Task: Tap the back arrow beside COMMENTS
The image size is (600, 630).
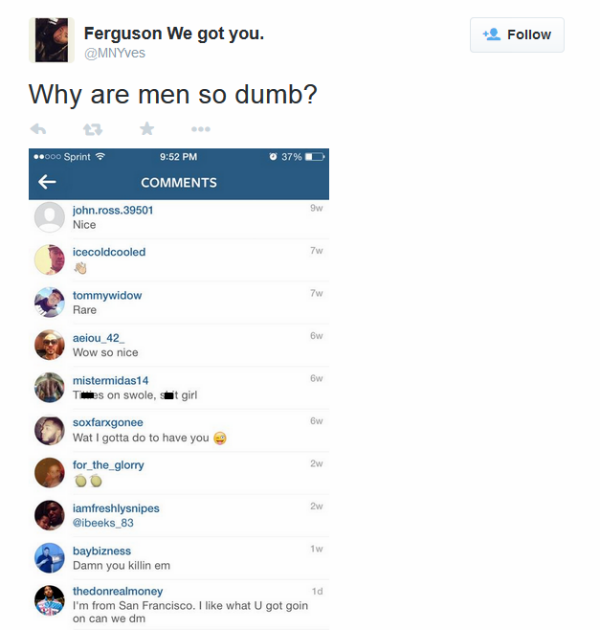Action: click(x=47, y=182)
